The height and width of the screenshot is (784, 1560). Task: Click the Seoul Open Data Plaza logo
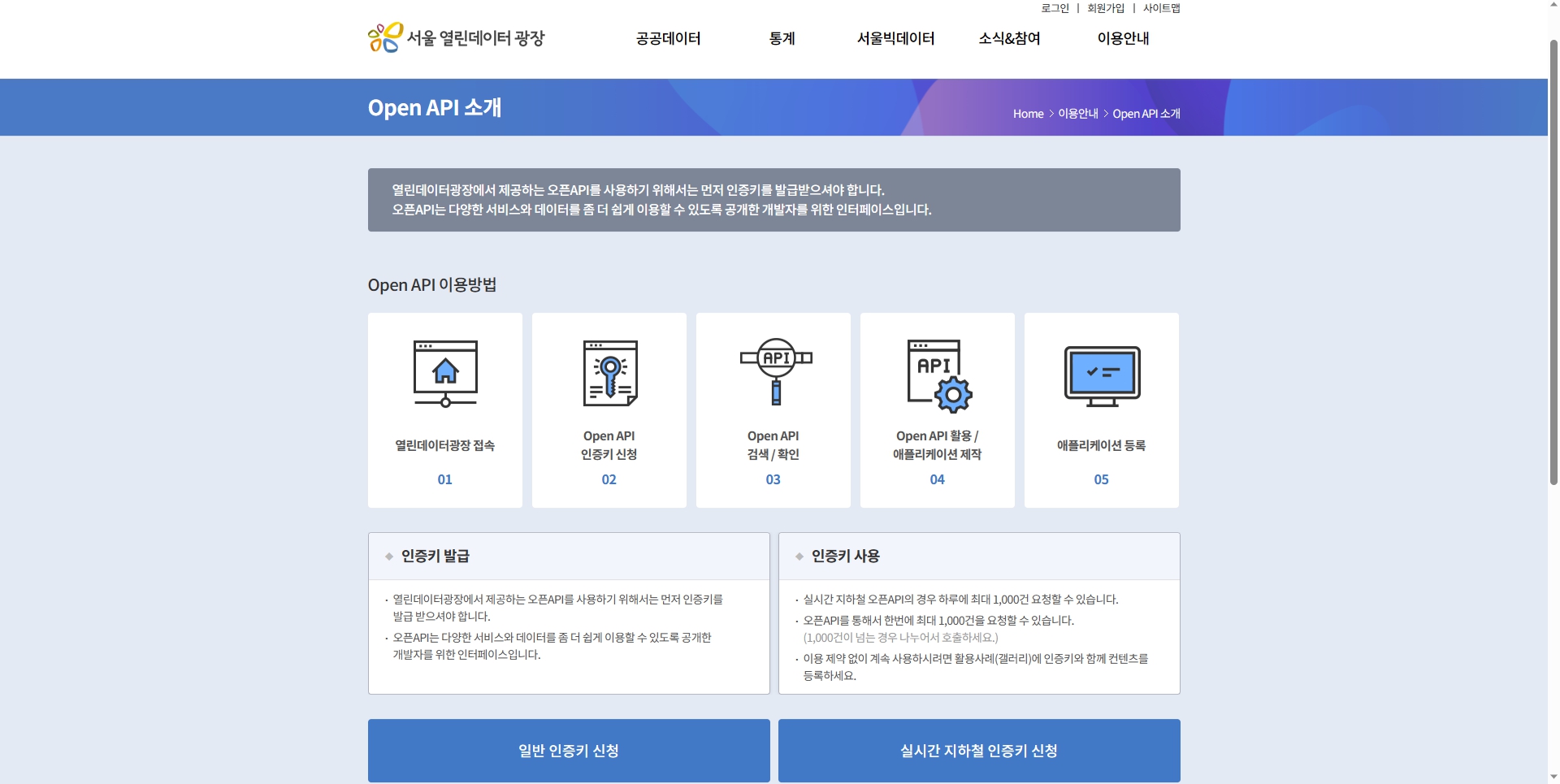point(456,38)
